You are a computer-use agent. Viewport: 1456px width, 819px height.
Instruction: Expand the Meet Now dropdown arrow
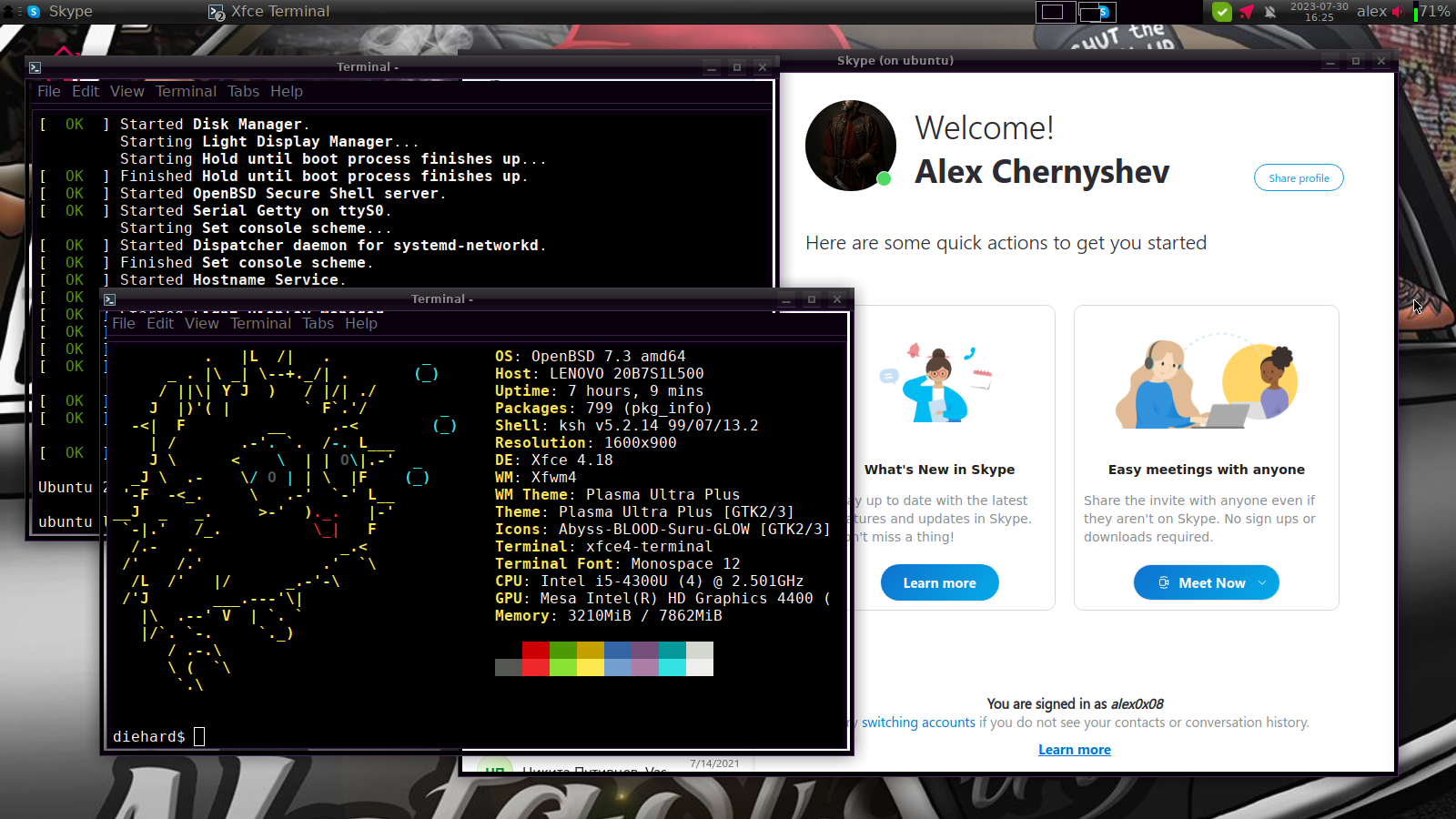[1262, 583]
